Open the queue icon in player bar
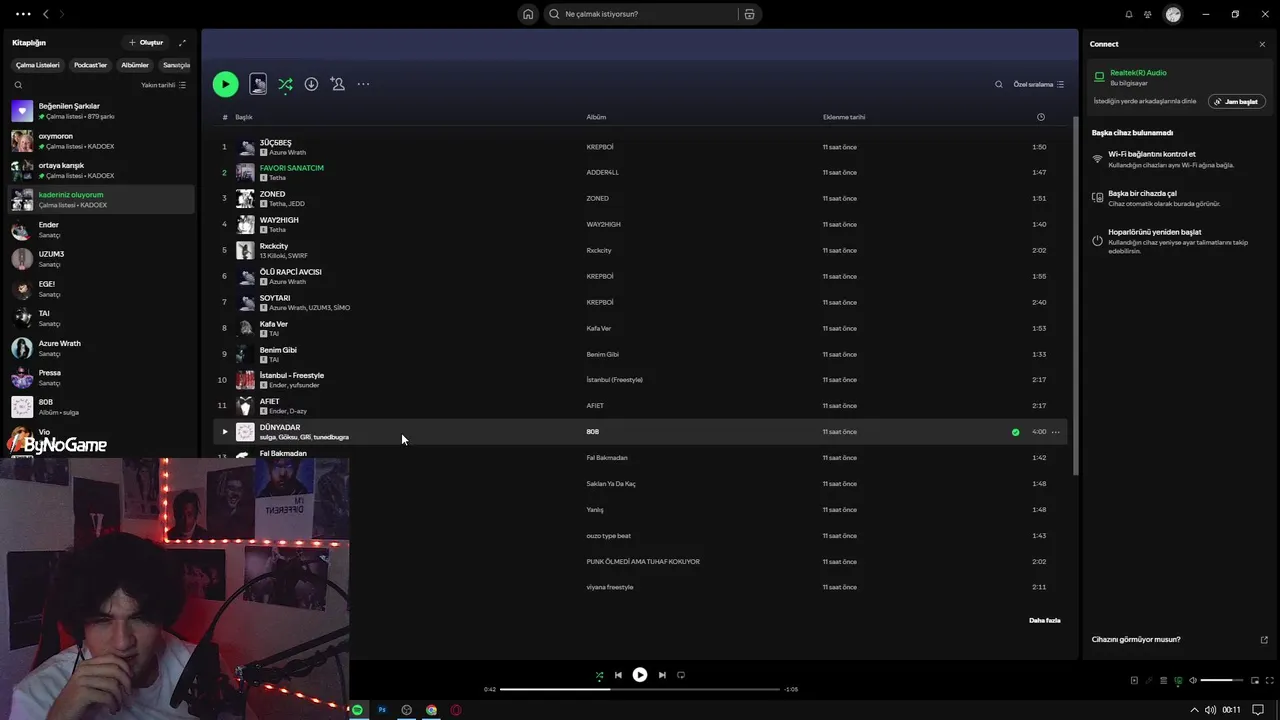 coord(1164,681)
